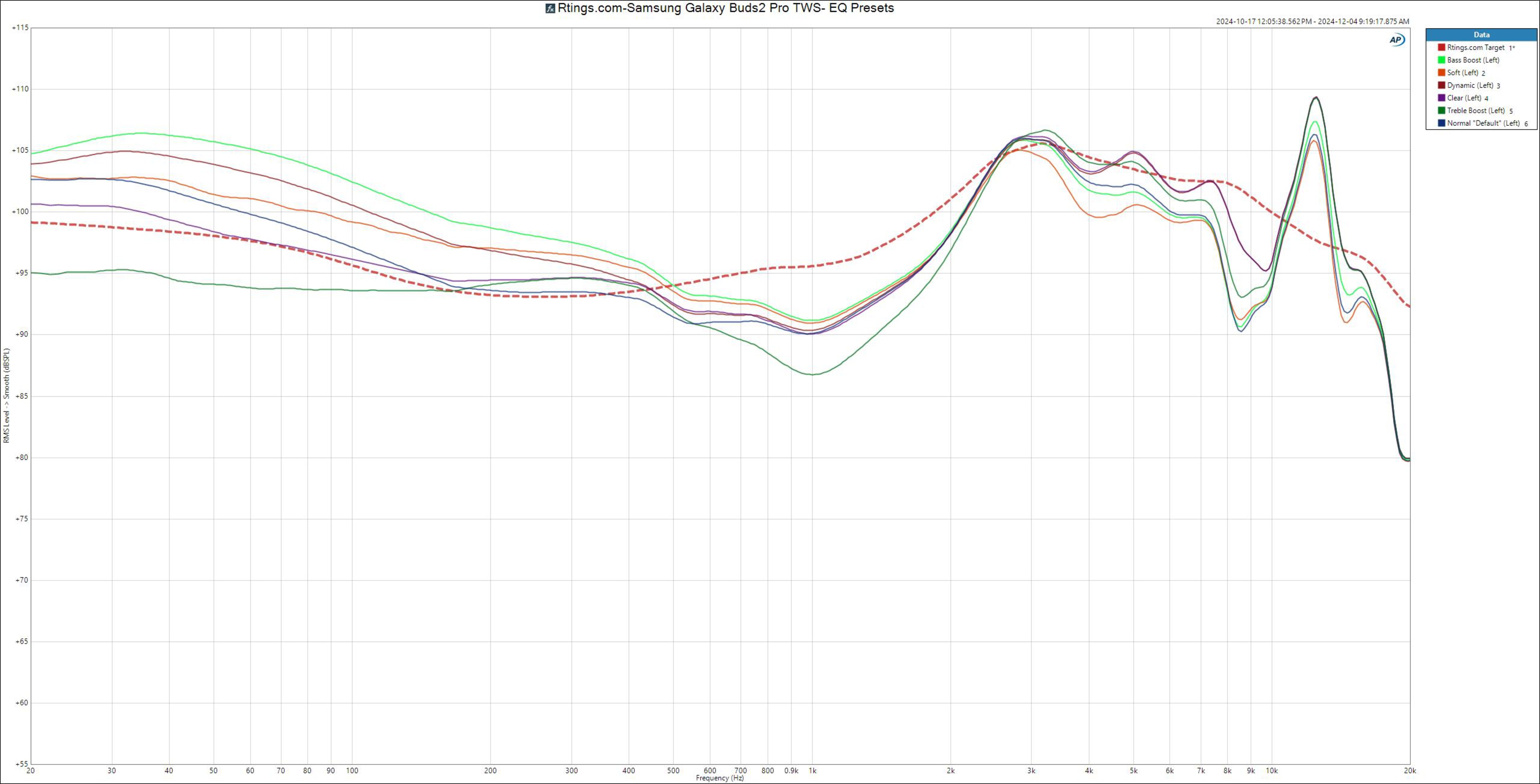Click the Soft (Left) orange swatch
This screenshot has height=784, width=1540.
coord(1441,72)
